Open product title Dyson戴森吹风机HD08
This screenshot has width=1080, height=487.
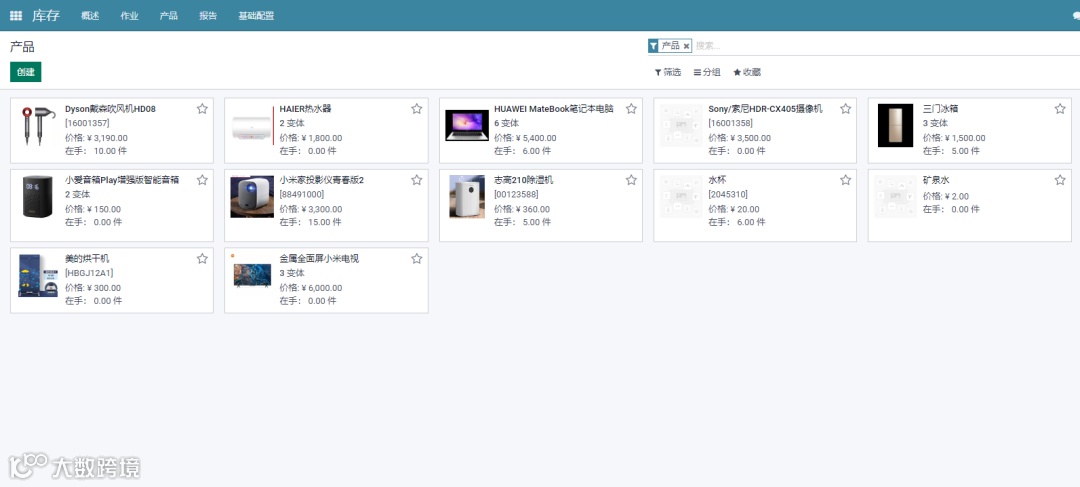(110, 109)
